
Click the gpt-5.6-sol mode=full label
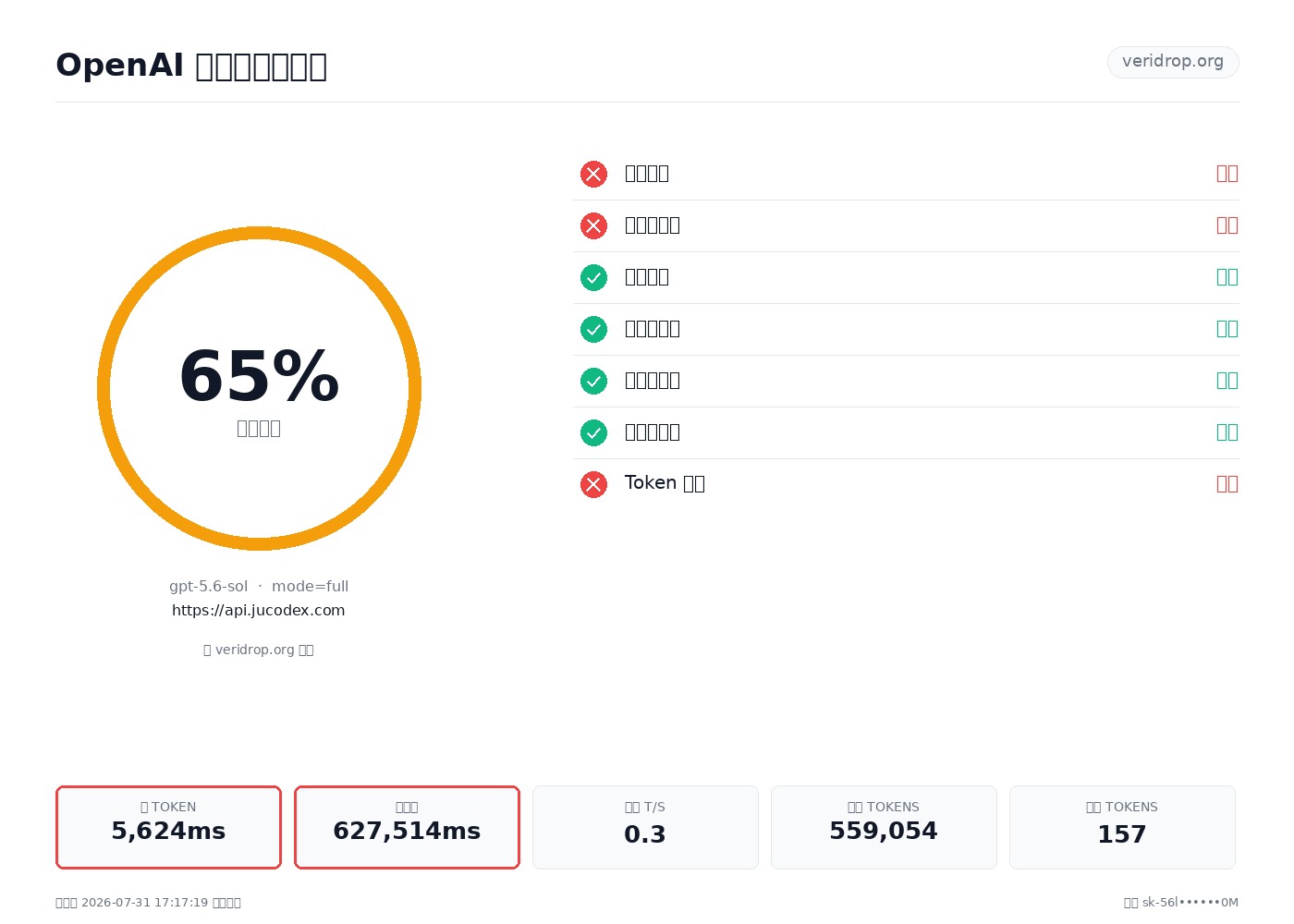259,586
